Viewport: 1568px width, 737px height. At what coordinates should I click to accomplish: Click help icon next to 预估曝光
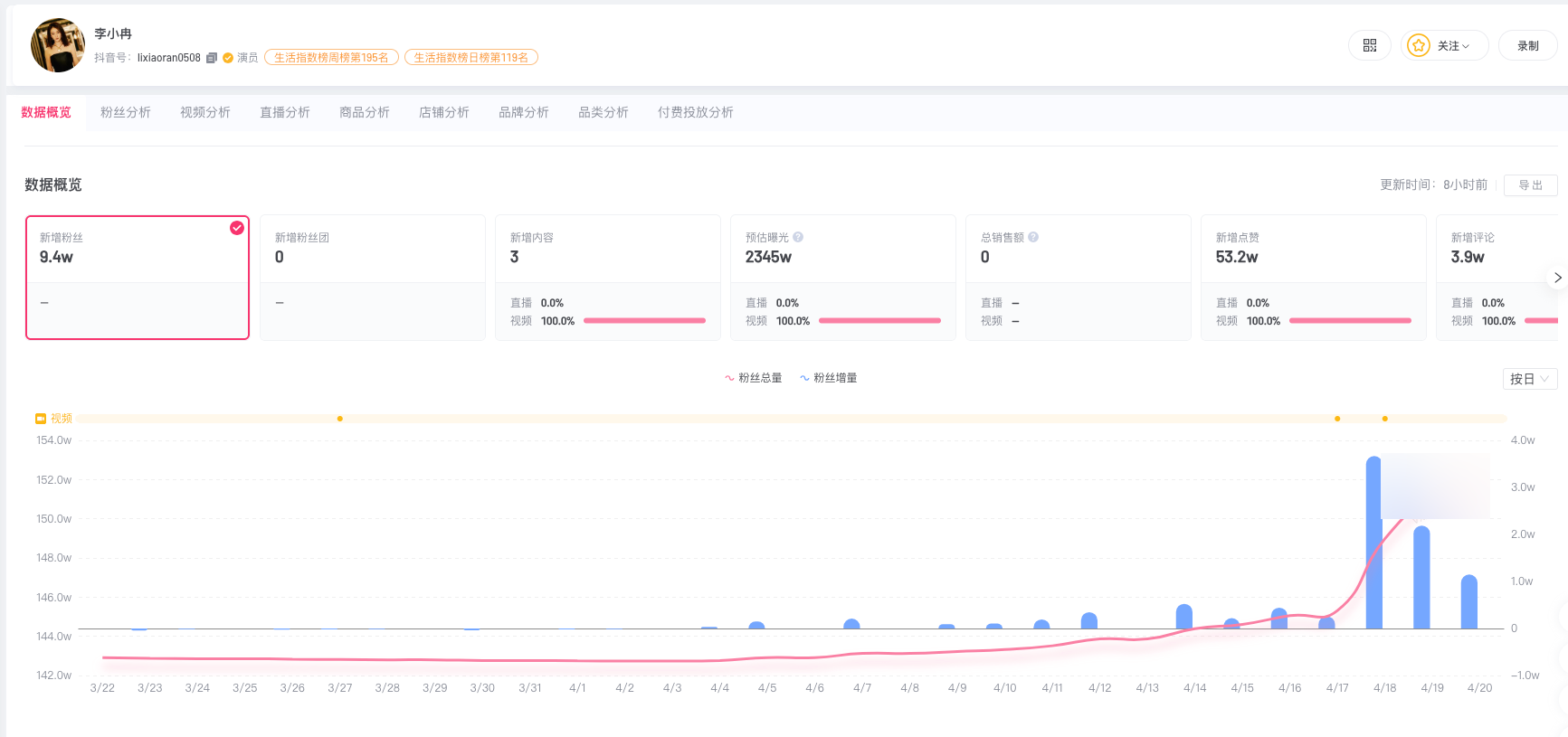[x=798, y=237]
